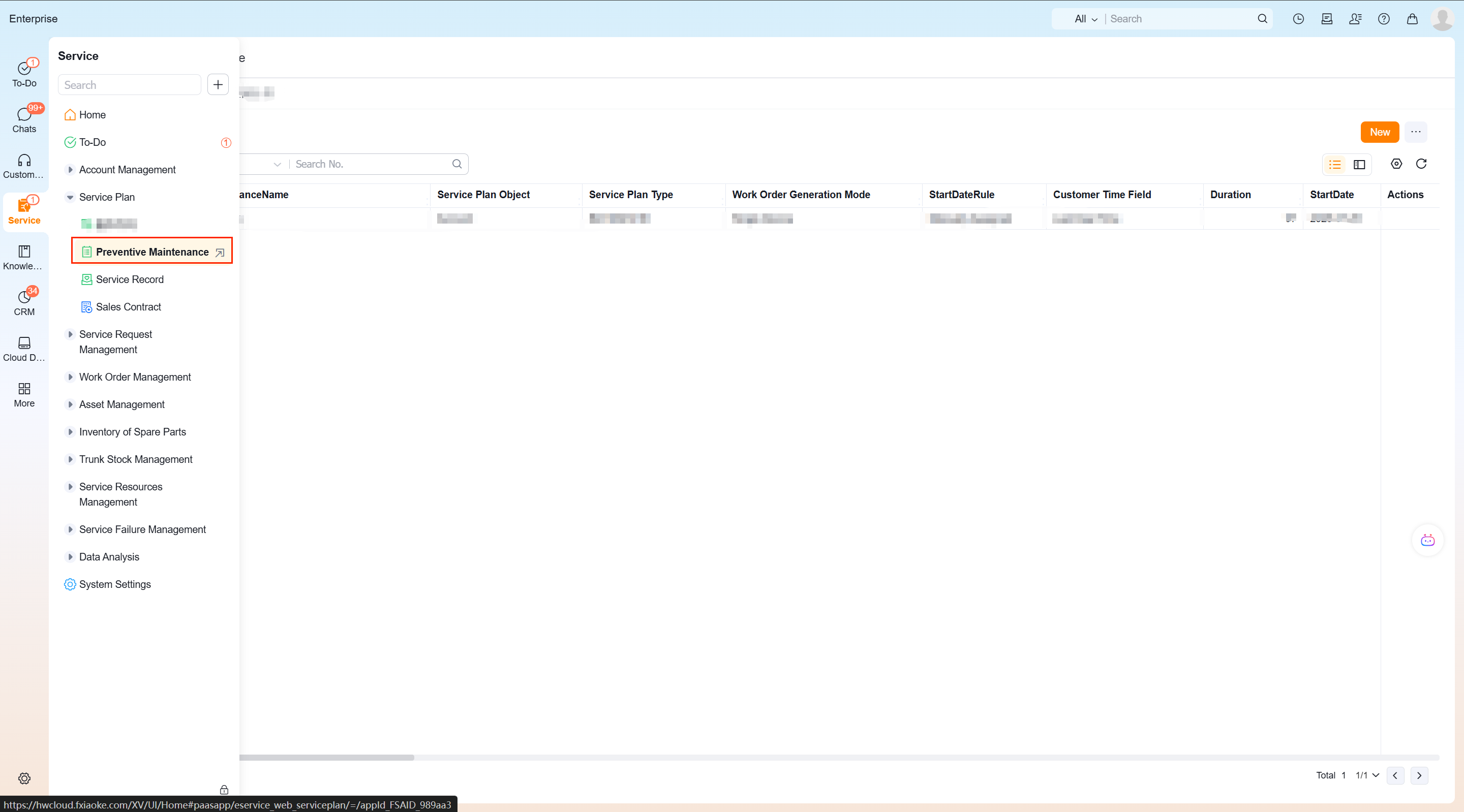This screenshot has width=1464, height=812.
Task: Click search icon in Search No. field
Action: [x=456, y=164]
